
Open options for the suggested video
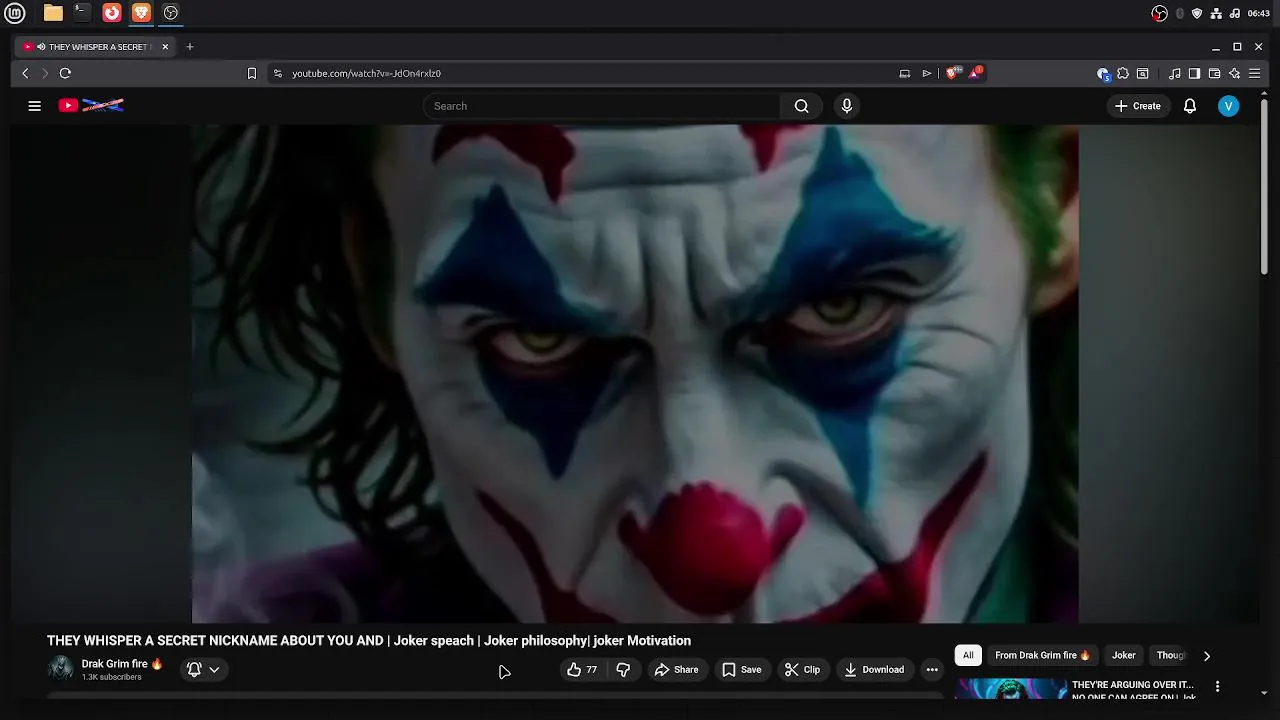pos(1217,687)
